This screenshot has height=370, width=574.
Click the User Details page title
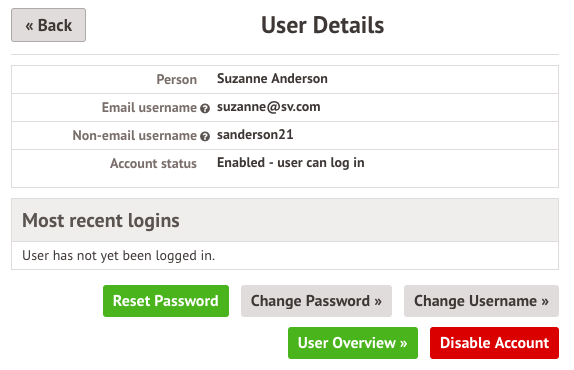323,25
